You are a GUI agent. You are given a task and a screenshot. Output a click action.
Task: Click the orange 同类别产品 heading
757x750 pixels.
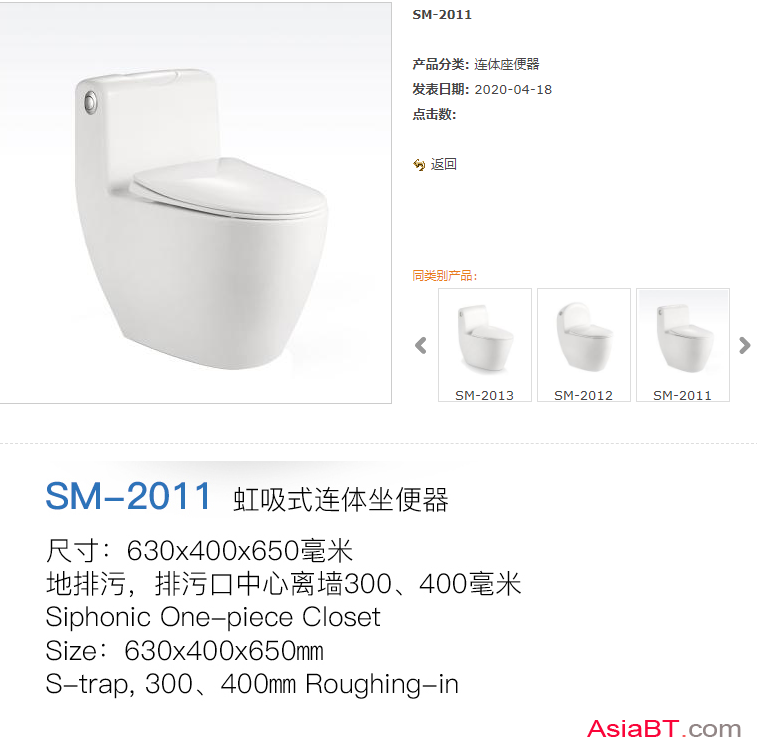[445, 276]
